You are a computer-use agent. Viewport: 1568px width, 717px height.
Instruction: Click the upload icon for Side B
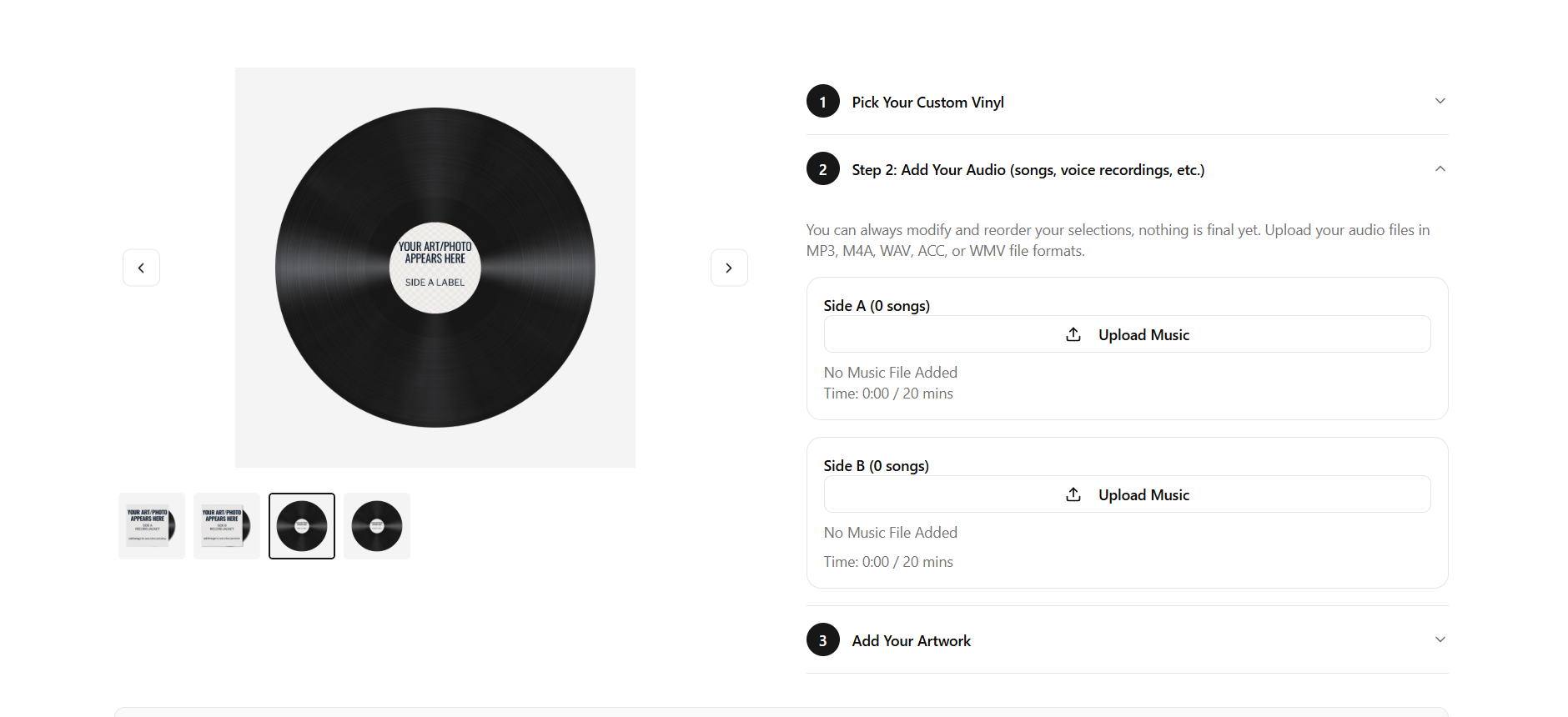coord(1073,494)
